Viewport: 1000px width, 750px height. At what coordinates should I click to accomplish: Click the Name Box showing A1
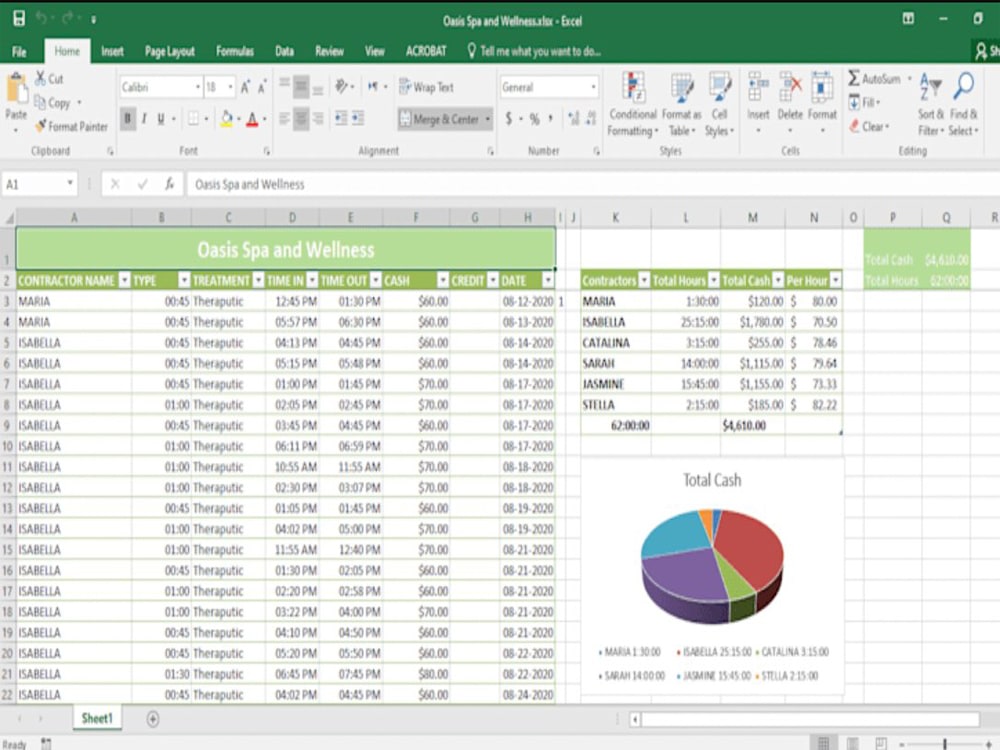click(x=35, y=184)
